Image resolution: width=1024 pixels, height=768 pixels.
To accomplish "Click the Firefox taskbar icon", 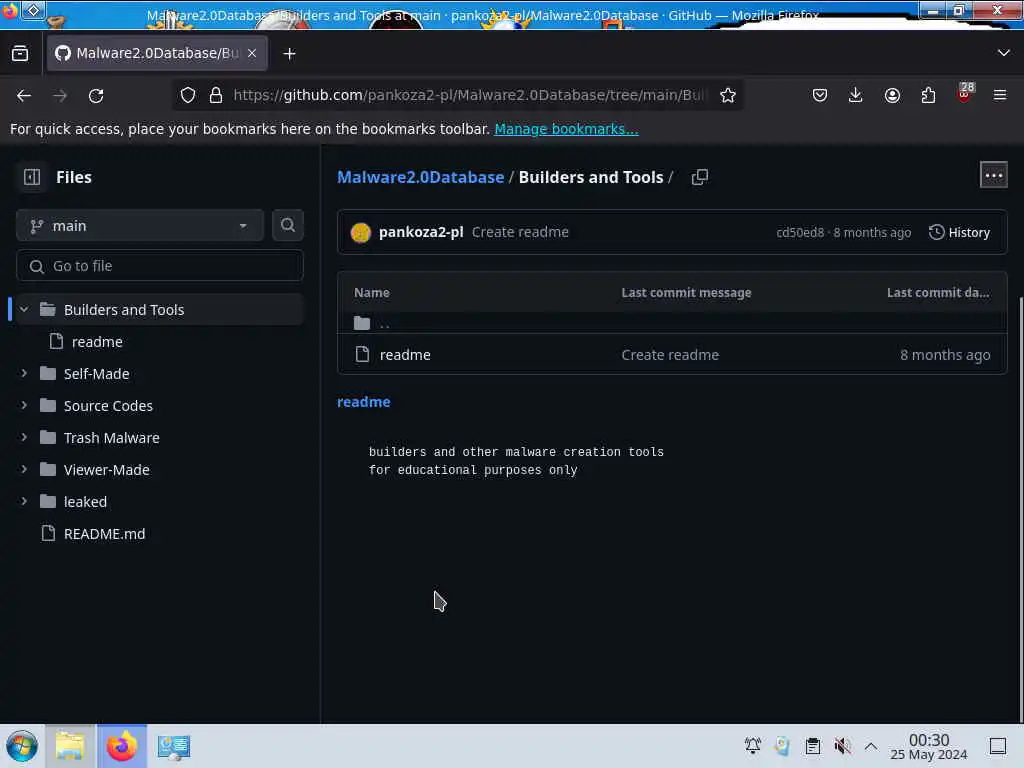I will coord(122,746).
